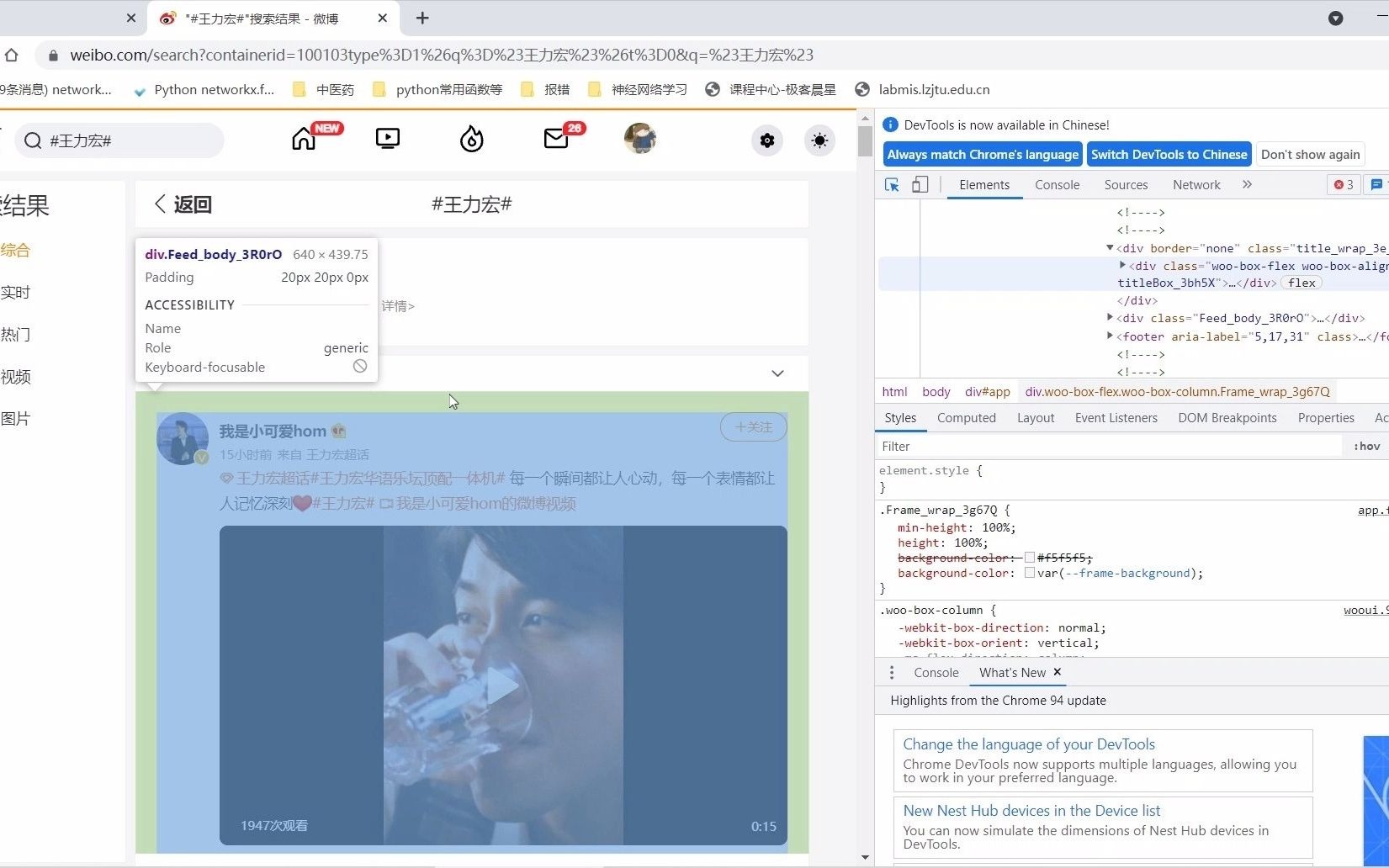This screenshot has width=1389, height=868.
Task: Open 我是小可爱hom profile name link
Action: 273,431
